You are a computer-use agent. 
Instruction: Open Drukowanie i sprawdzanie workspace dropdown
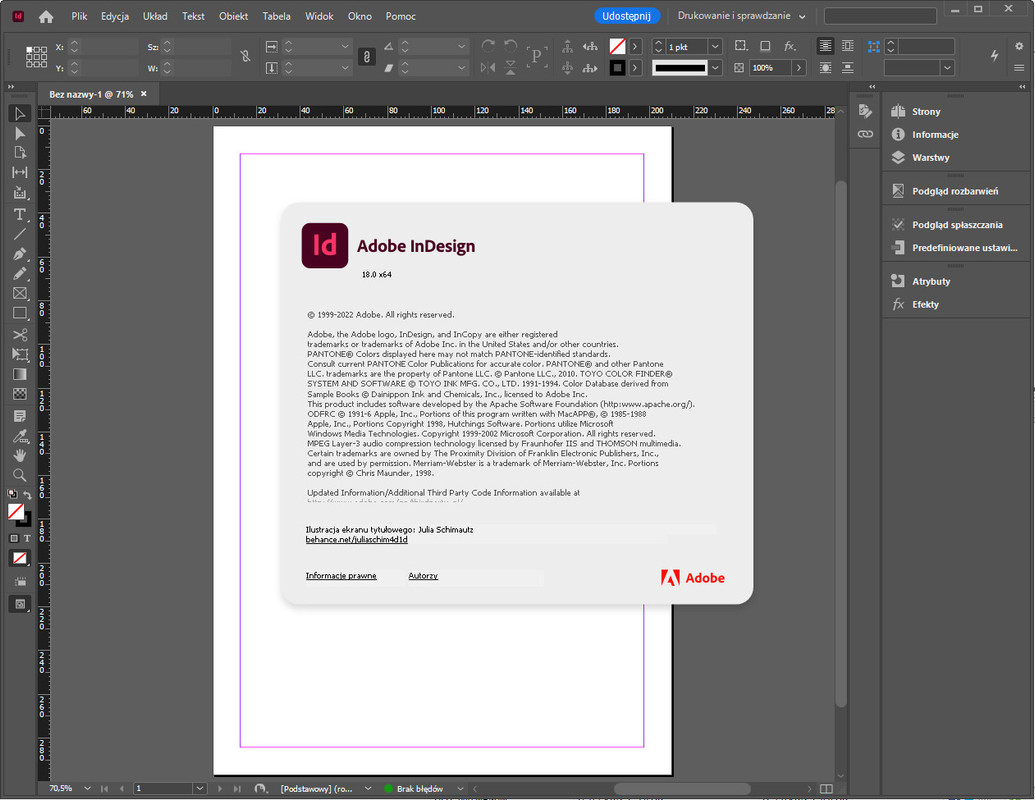click(x=741, y=16)
